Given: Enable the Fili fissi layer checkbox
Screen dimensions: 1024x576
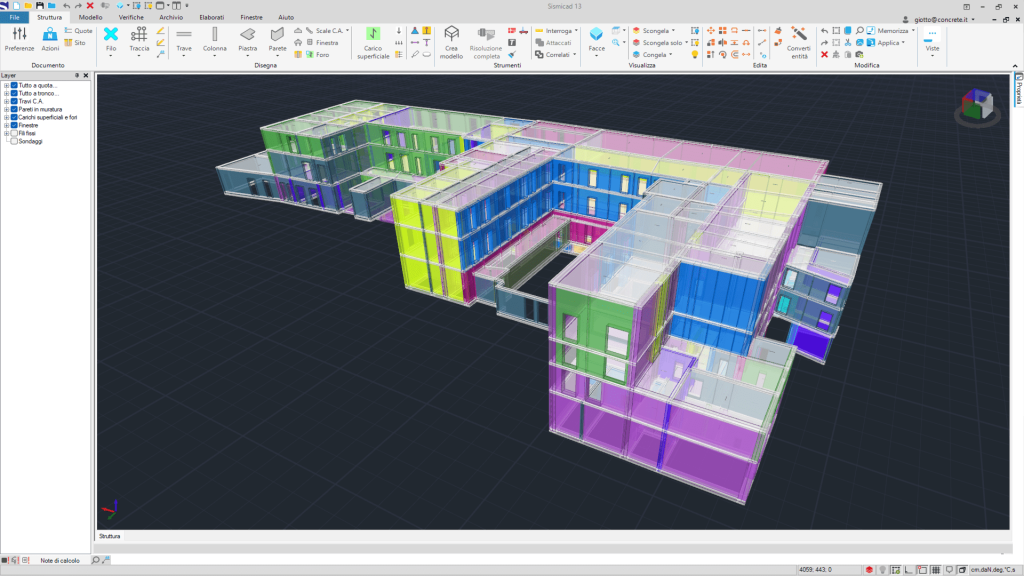Looking at the screenshot, I should pos(14,133).
